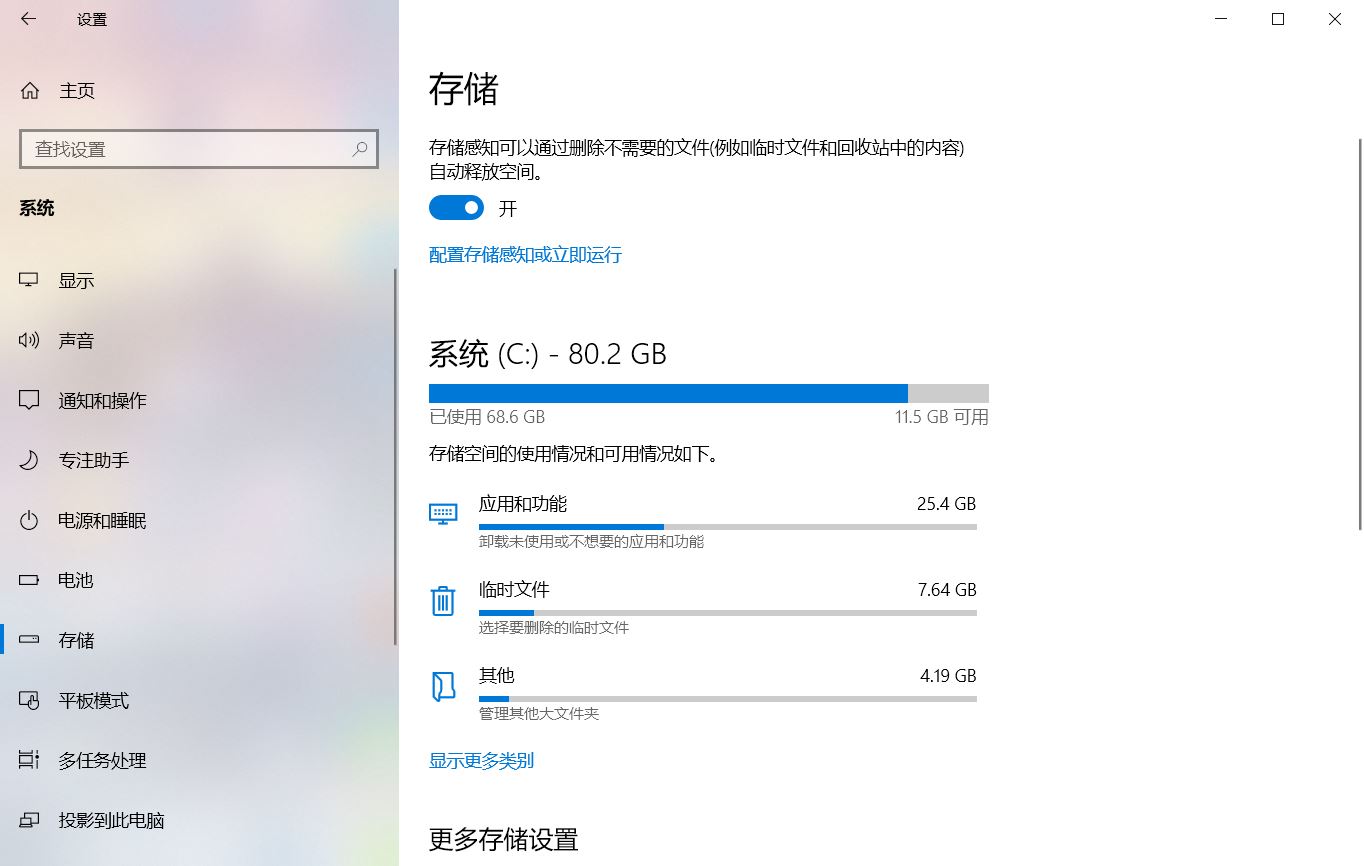This screenshot has width=1364, height=866.
Task: Click the system C: drive usage bar
Action: [x=709, y=393]
